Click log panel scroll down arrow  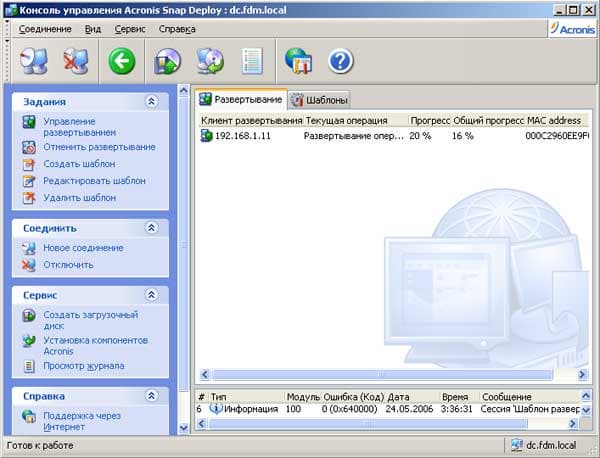click(x=586, y=410)
